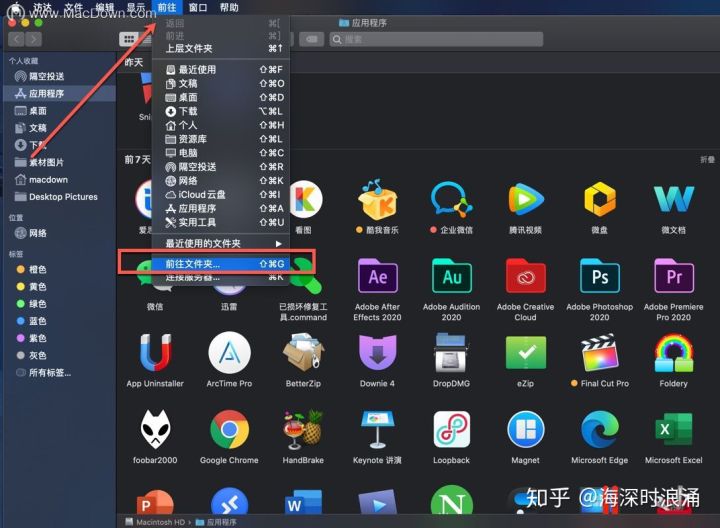Image resolution: width=720 pixels, height=528 pixels.
Task: Launch 腾讯视频 app
Action: 525,199
